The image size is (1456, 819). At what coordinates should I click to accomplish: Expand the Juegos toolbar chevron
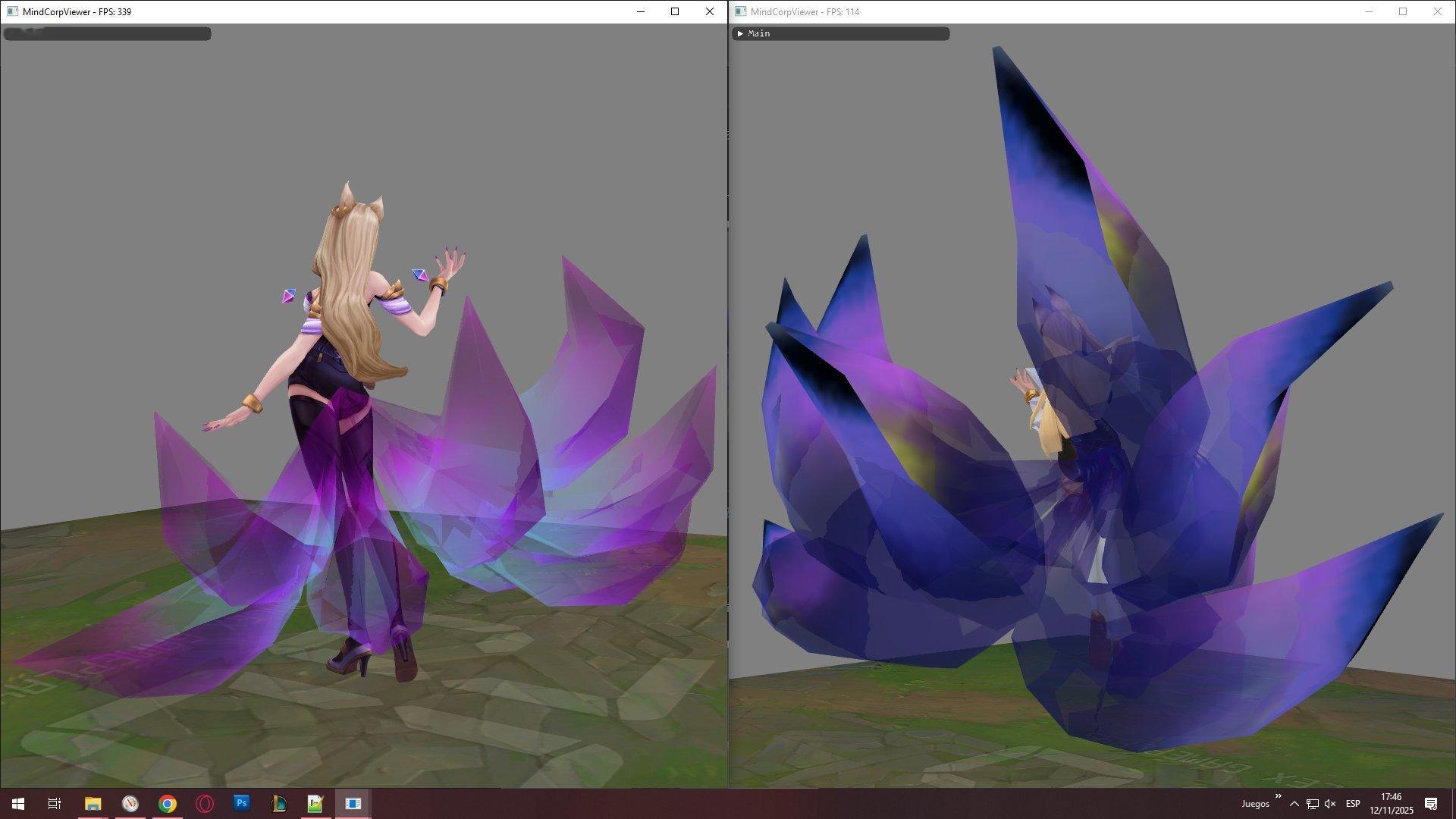pos(1278,796)
